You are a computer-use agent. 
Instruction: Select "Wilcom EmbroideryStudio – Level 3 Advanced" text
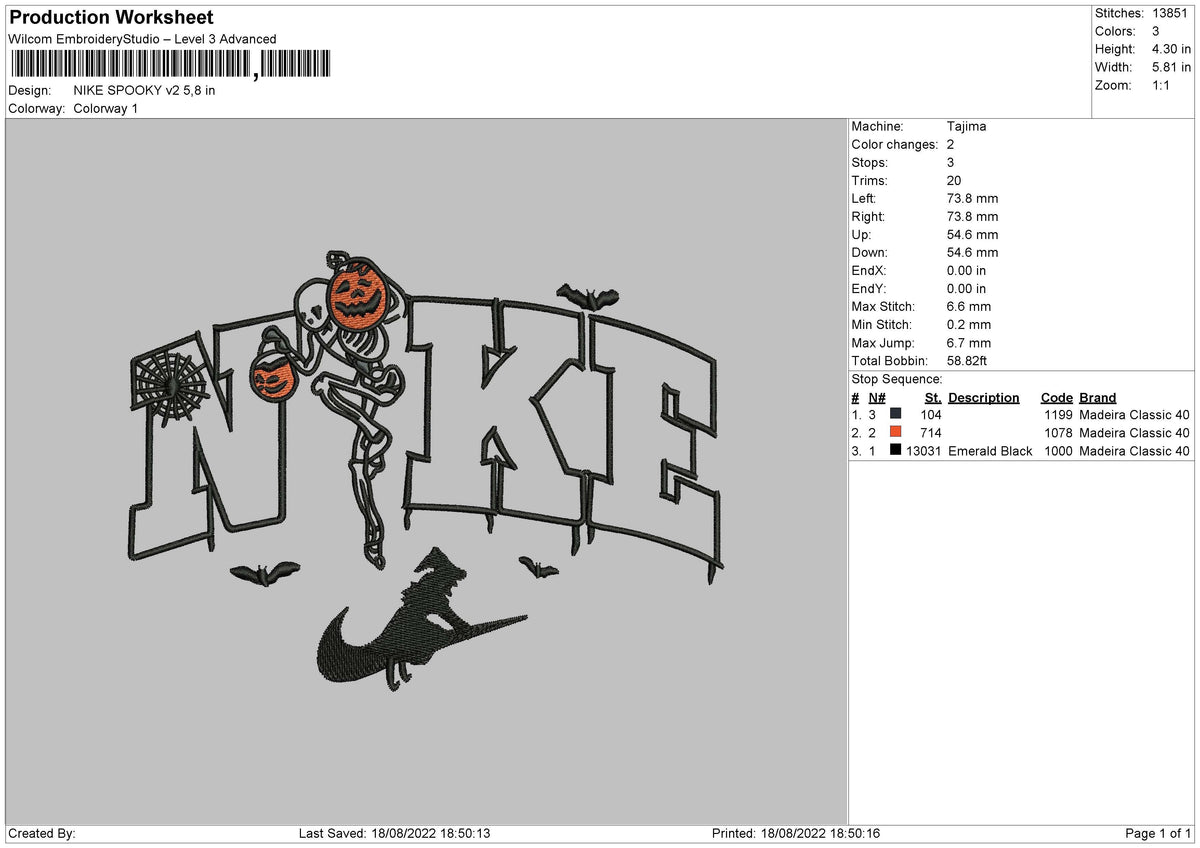(142, 39)
